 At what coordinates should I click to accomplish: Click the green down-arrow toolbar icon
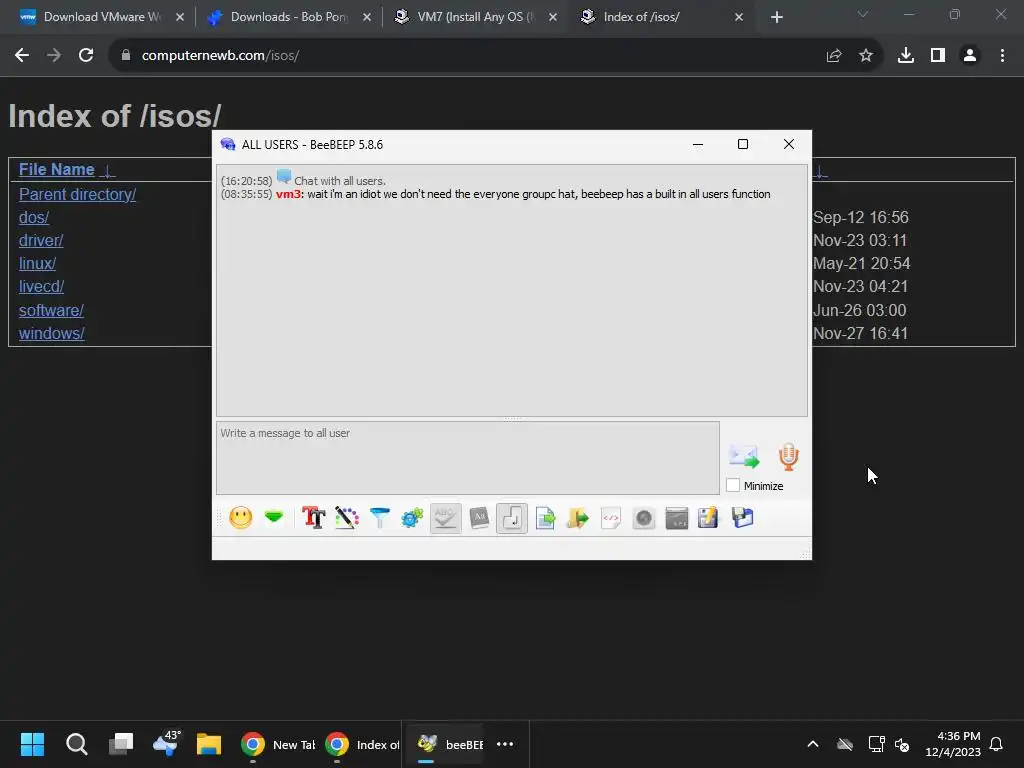[x=274, y=518]
